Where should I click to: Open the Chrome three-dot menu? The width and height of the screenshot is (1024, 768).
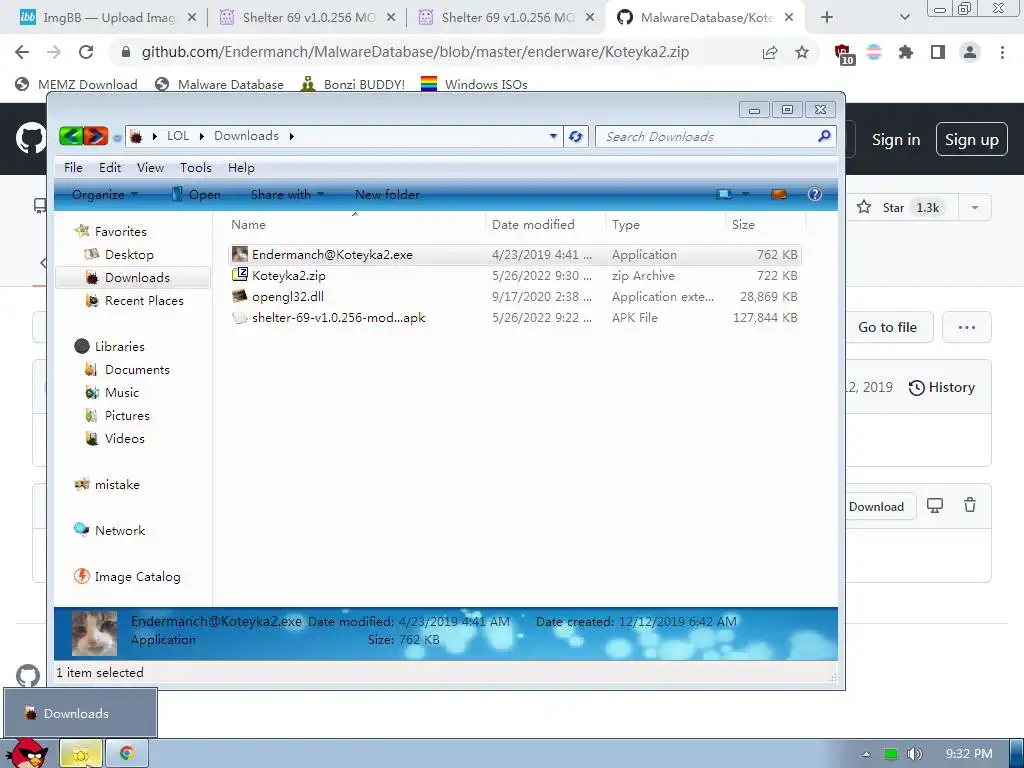click(1002, 52)
